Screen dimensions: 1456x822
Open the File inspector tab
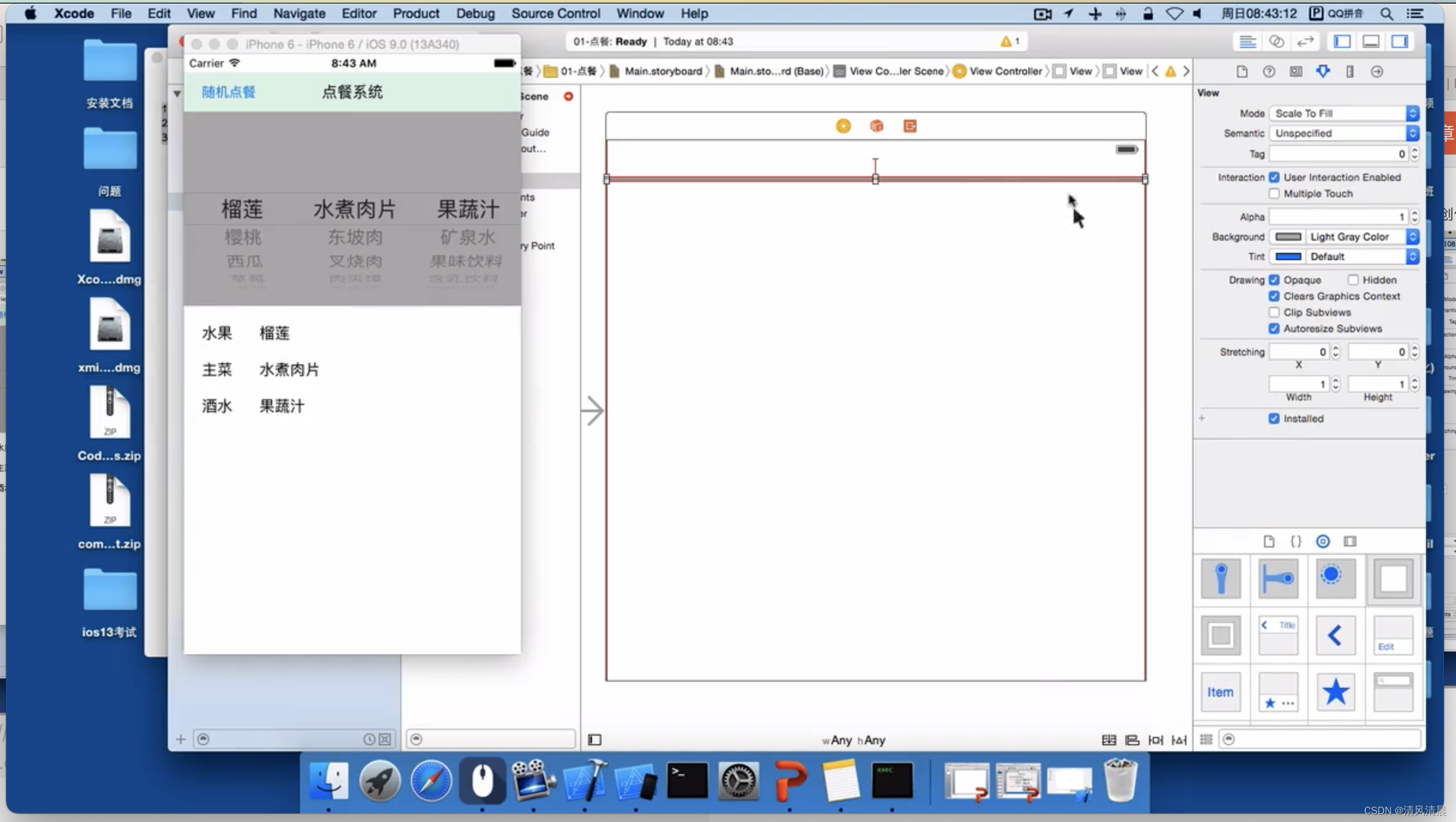(x=1241, y=71)
